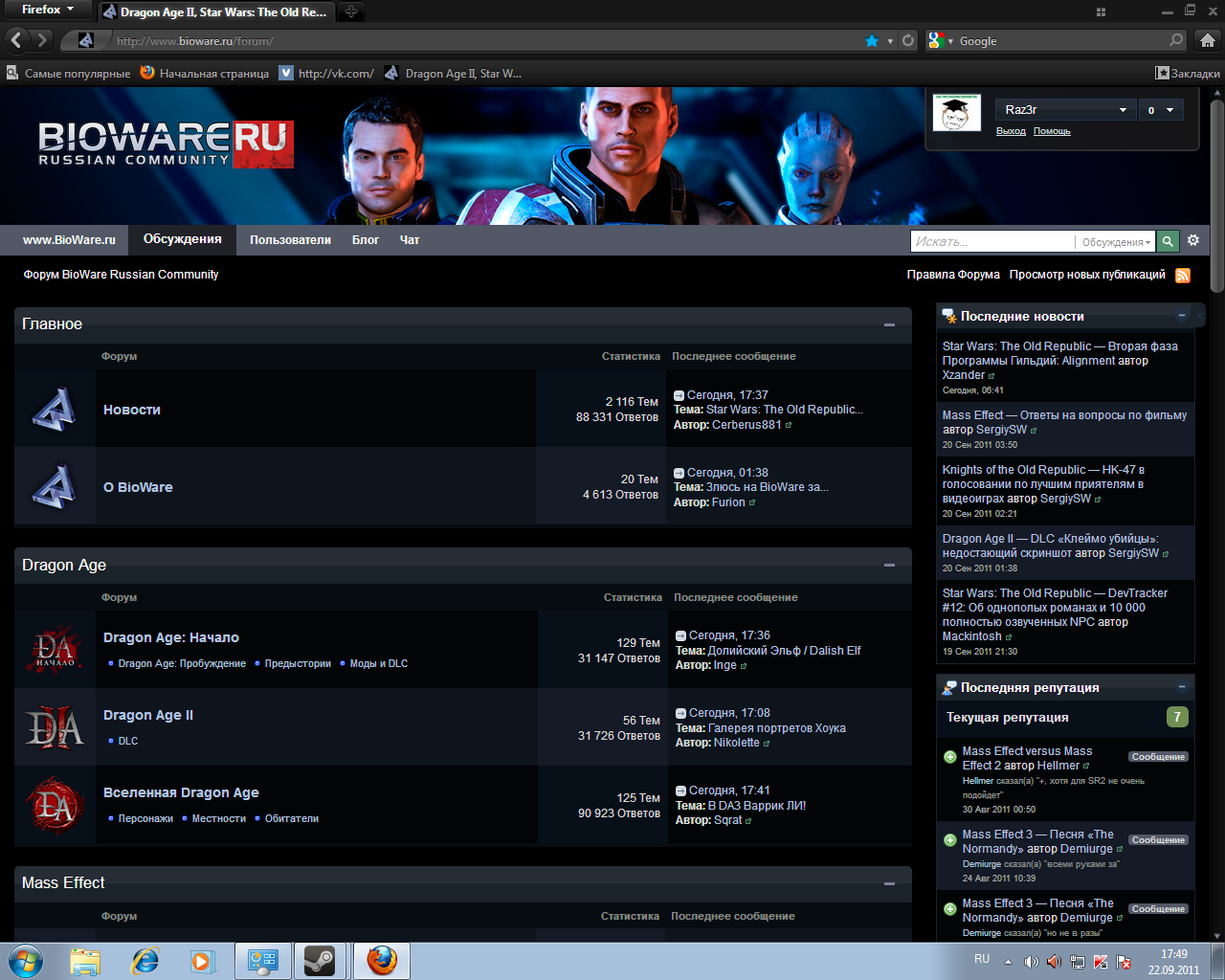Open the Dragon Age: Пробуждение subforum
Image resolution: width=1225 pixels, height=980 pixels.
[182, 663]
